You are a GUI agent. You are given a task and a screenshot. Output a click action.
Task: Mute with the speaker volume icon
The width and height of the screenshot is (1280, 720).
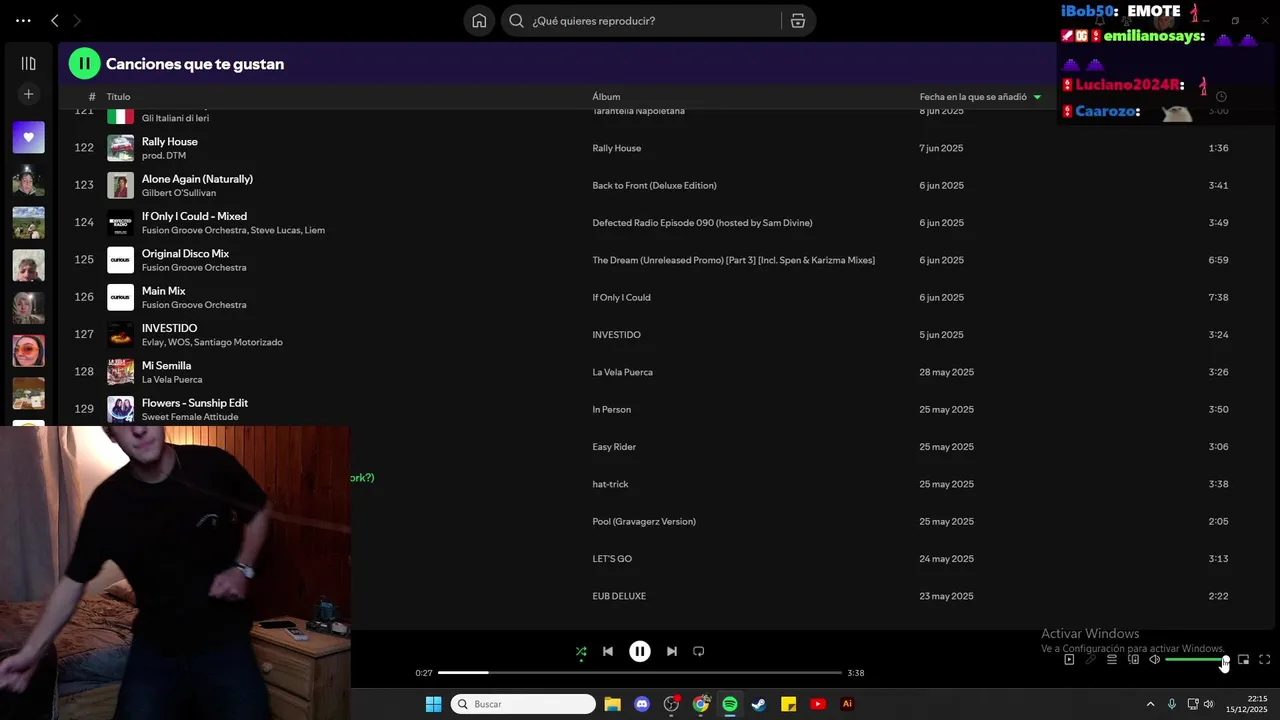coord(1155,659)
